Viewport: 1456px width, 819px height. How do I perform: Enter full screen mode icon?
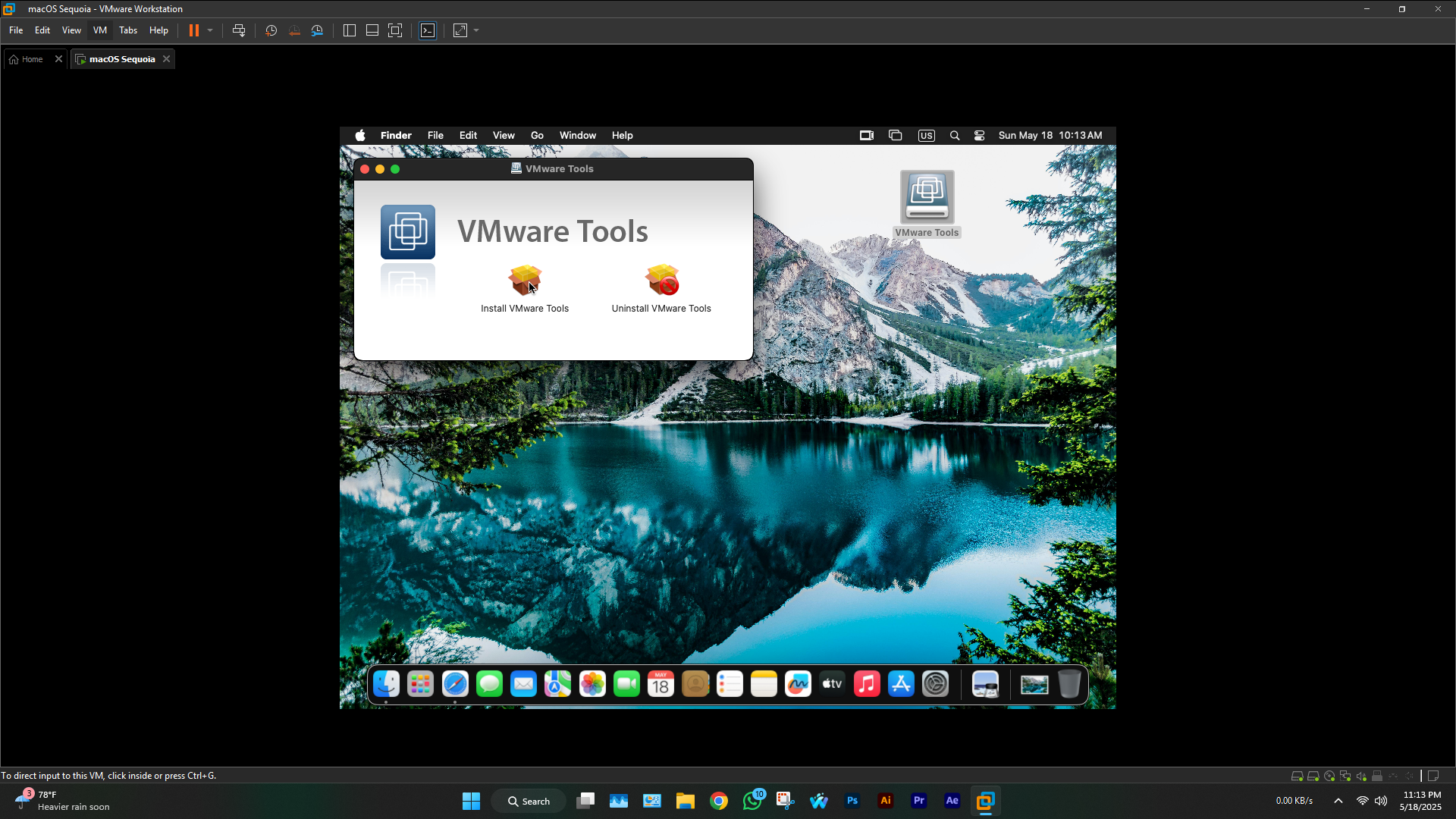tap(395, 30)
